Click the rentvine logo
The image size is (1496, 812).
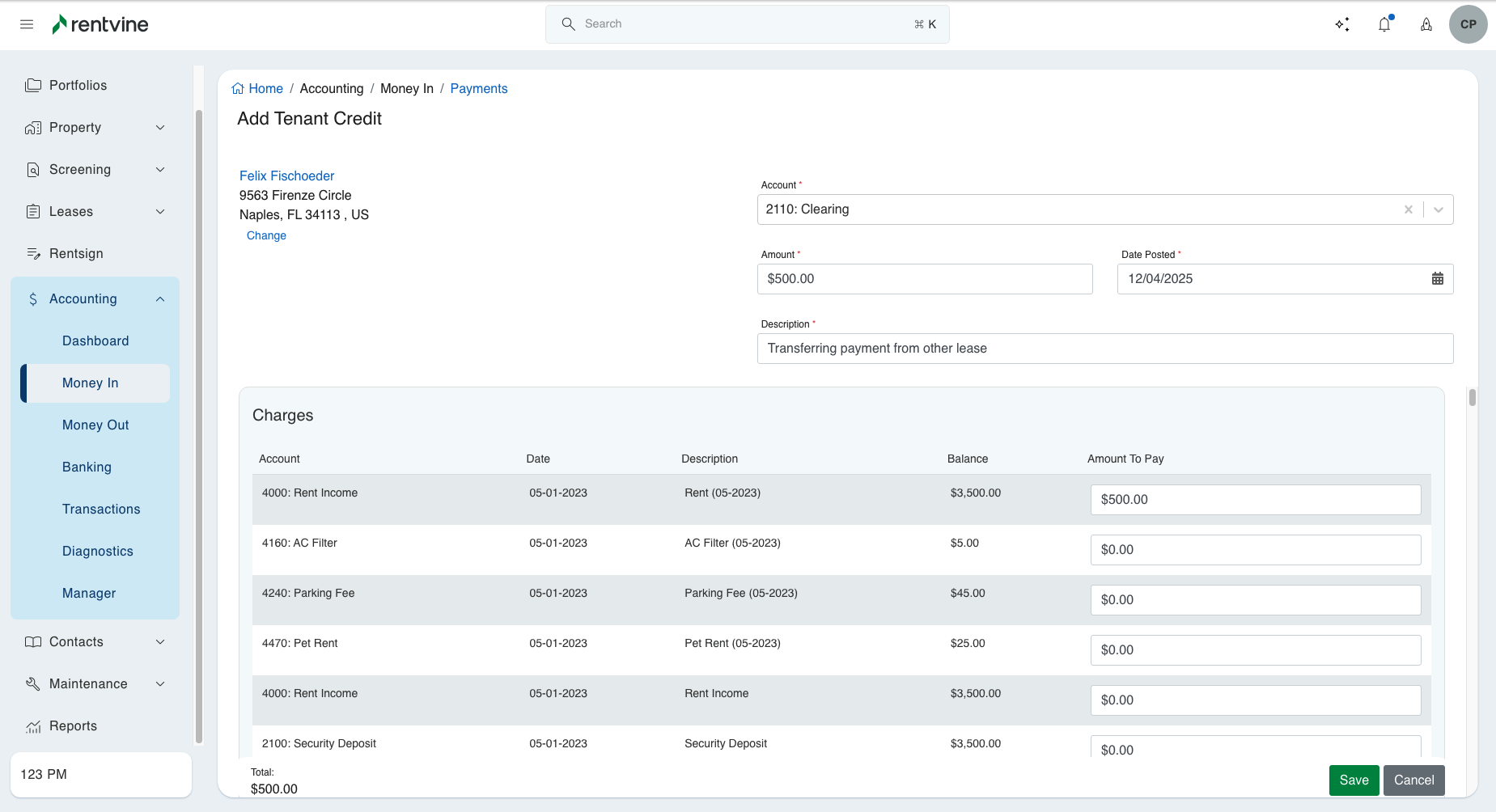[x=100, y=24]
